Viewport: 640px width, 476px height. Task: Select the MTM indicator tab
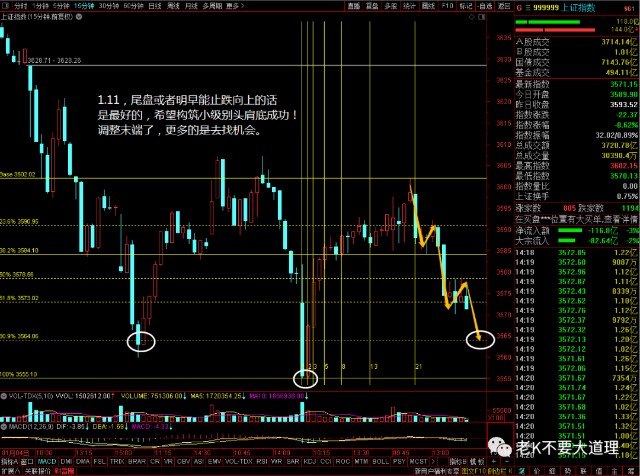coord(361,461)
